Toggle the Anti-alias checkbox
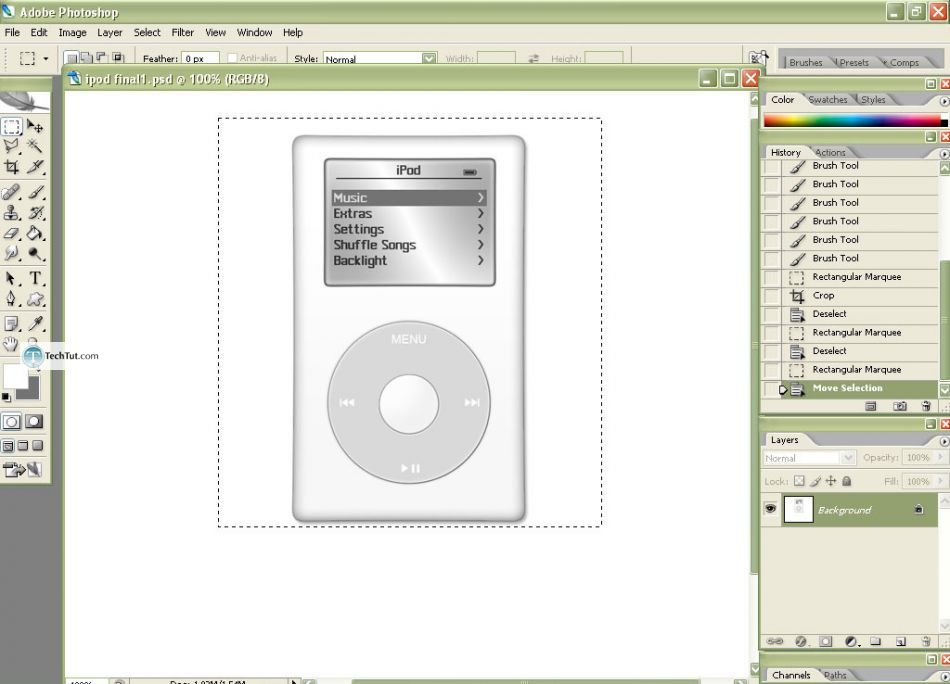 233,58
